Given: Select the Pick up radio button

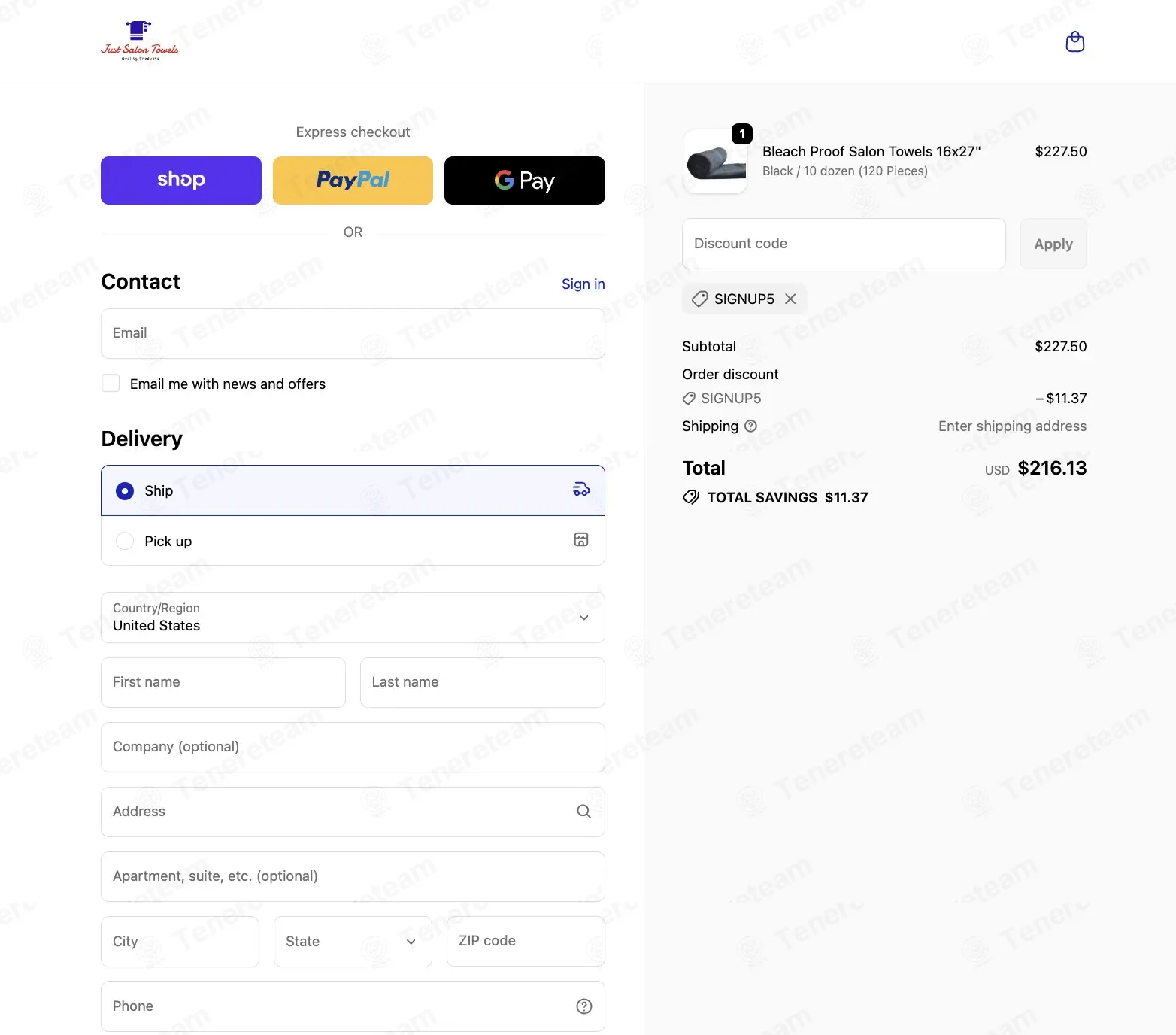Looking at the screenshot, I should [125, 541].
